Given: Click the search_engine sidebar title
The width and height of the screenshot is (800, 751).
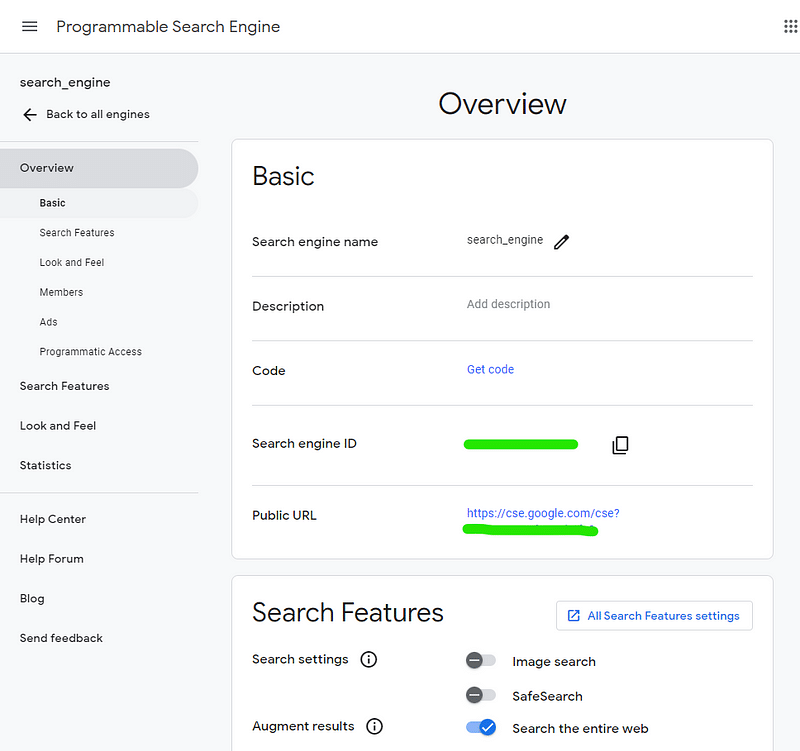Looking at the screenshot, I should [x=65, y=83].
